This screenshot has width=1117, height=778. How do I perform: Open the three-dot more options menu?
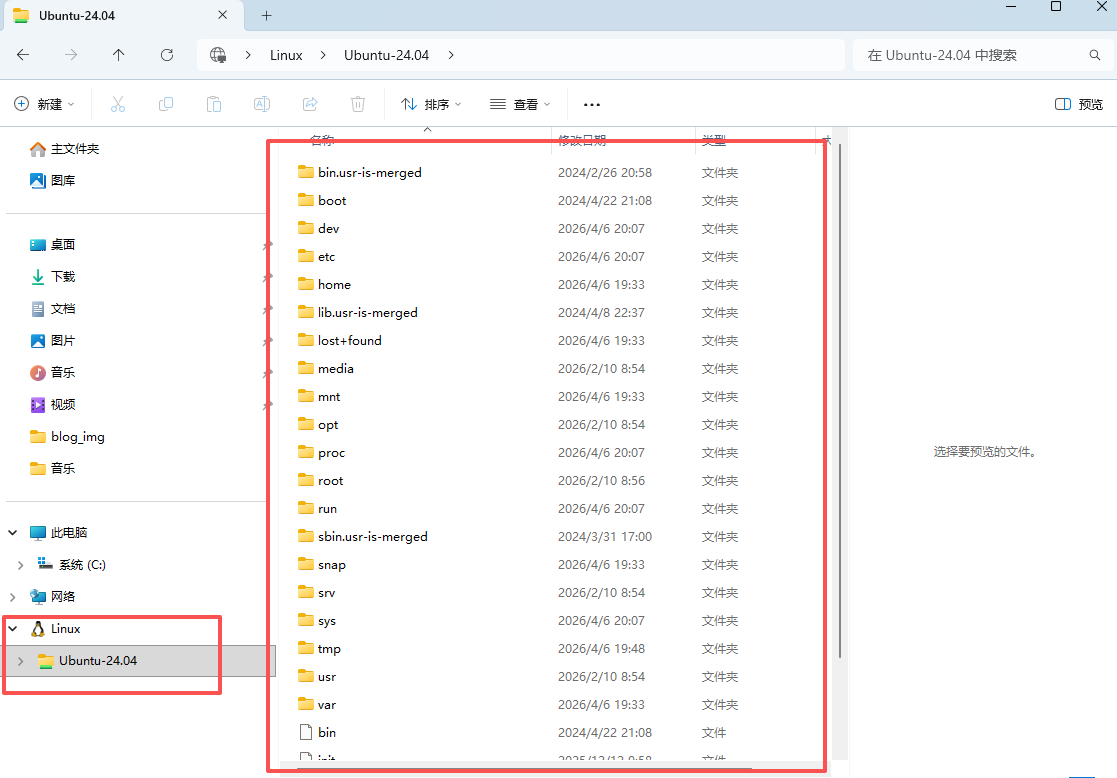pyautogui.click(x=591, y=104)
